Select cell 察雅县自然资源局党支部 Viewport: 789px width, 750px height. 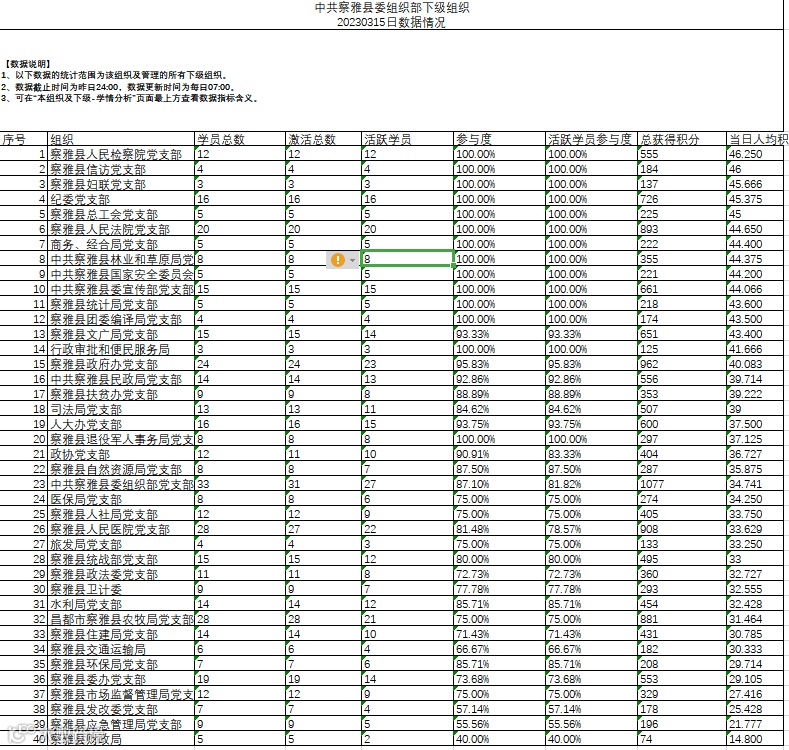(x=121, y=469)
